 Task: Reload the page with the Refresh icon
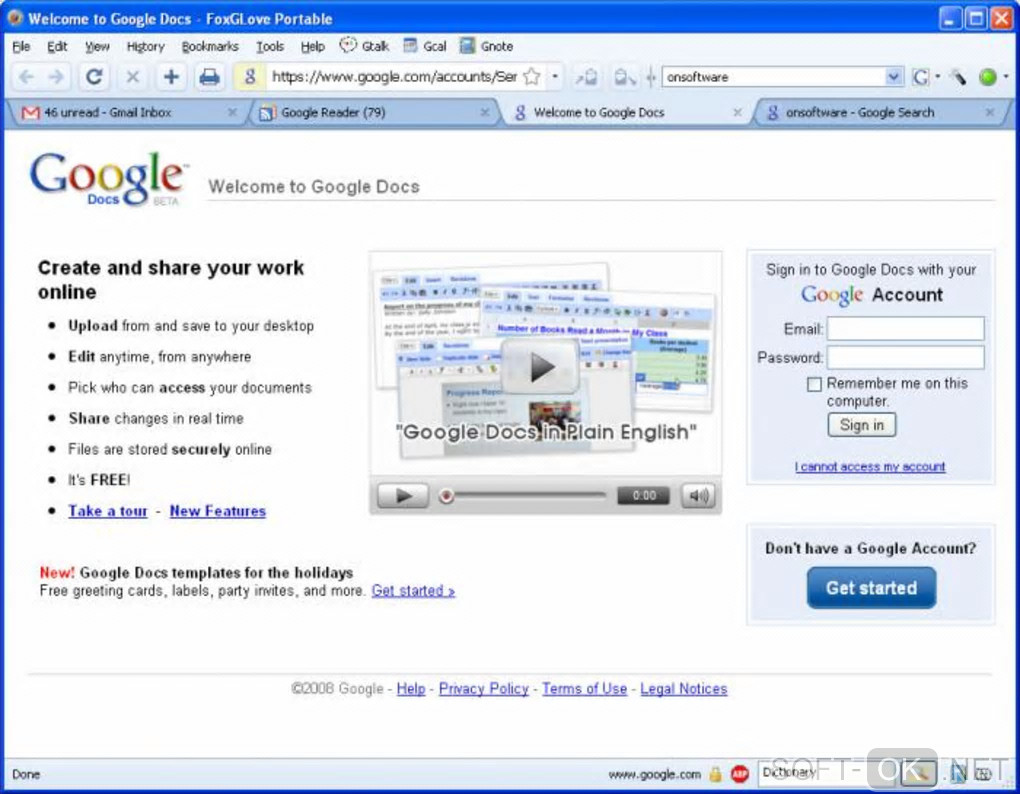coord(94,77)
